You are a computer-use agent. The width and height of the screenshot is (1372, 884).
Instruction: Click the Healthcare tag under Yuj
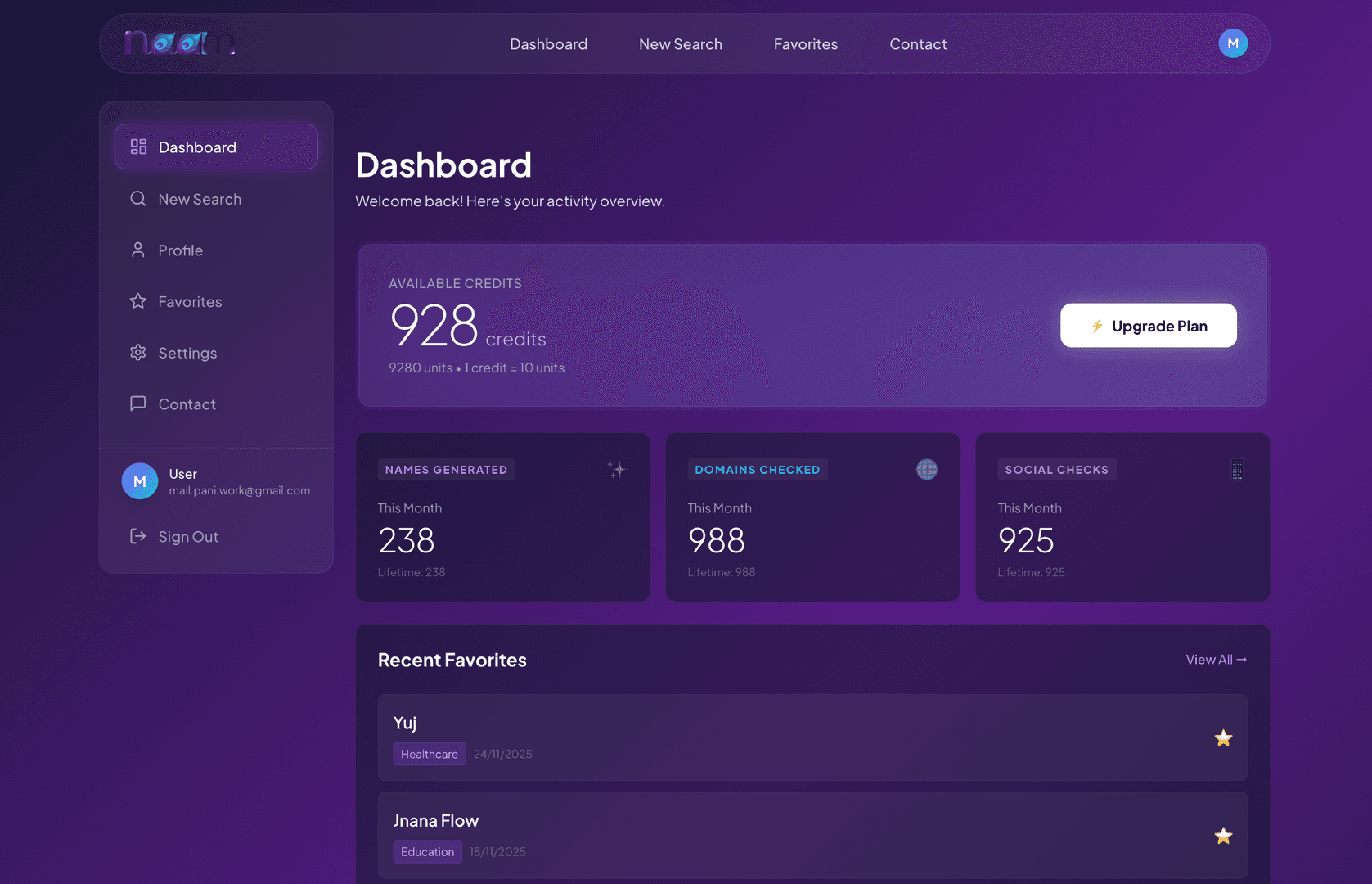coord(429,754)
